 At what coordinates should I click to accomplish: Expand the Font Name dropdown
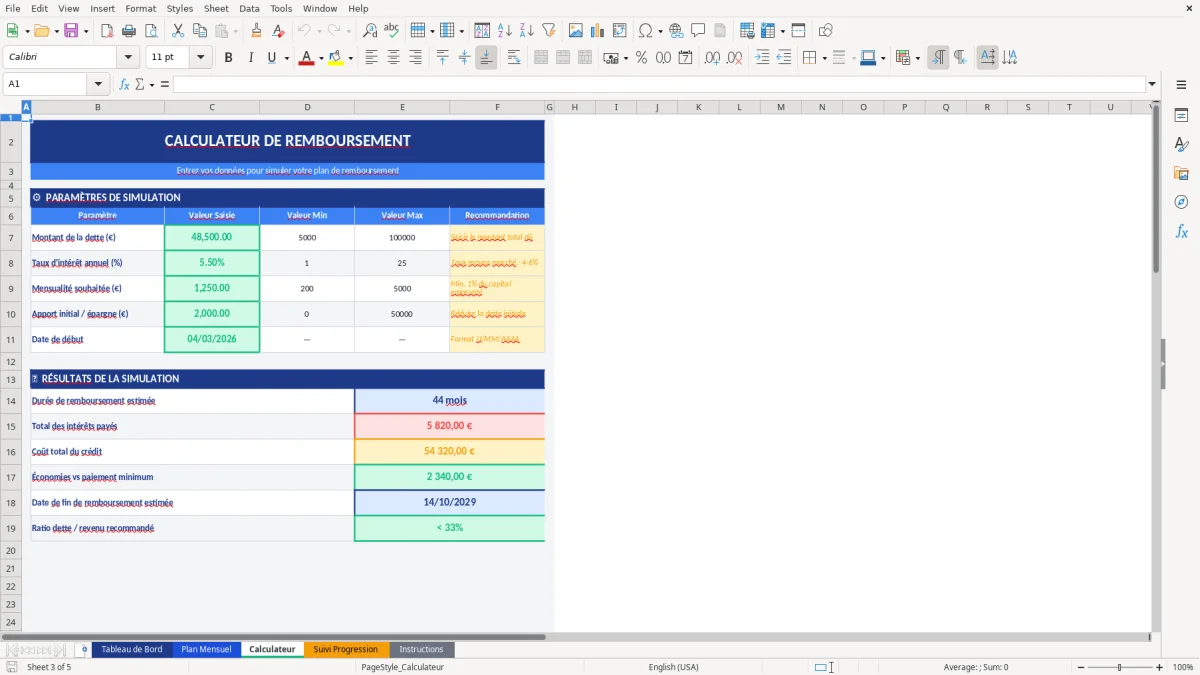click(127, 58)
